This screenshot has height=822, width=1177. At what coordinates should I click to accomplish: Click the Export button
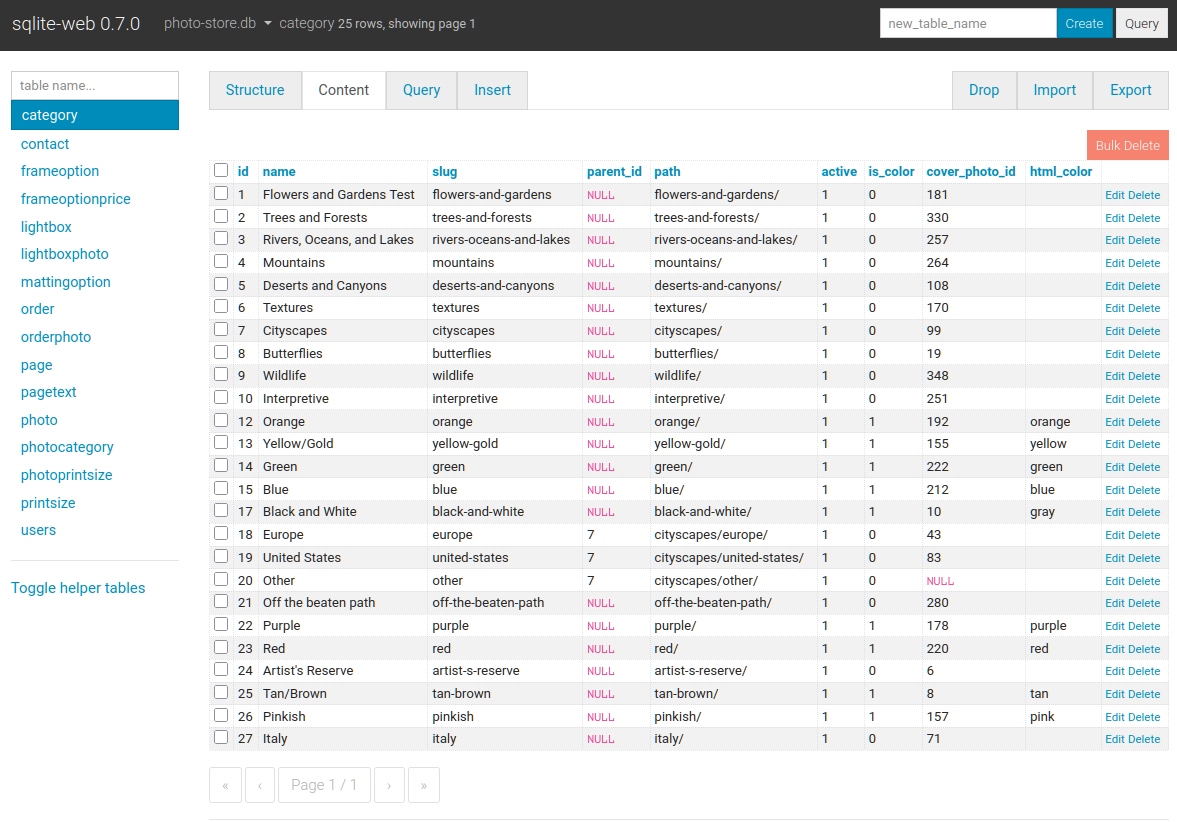tap(1130, 90)
